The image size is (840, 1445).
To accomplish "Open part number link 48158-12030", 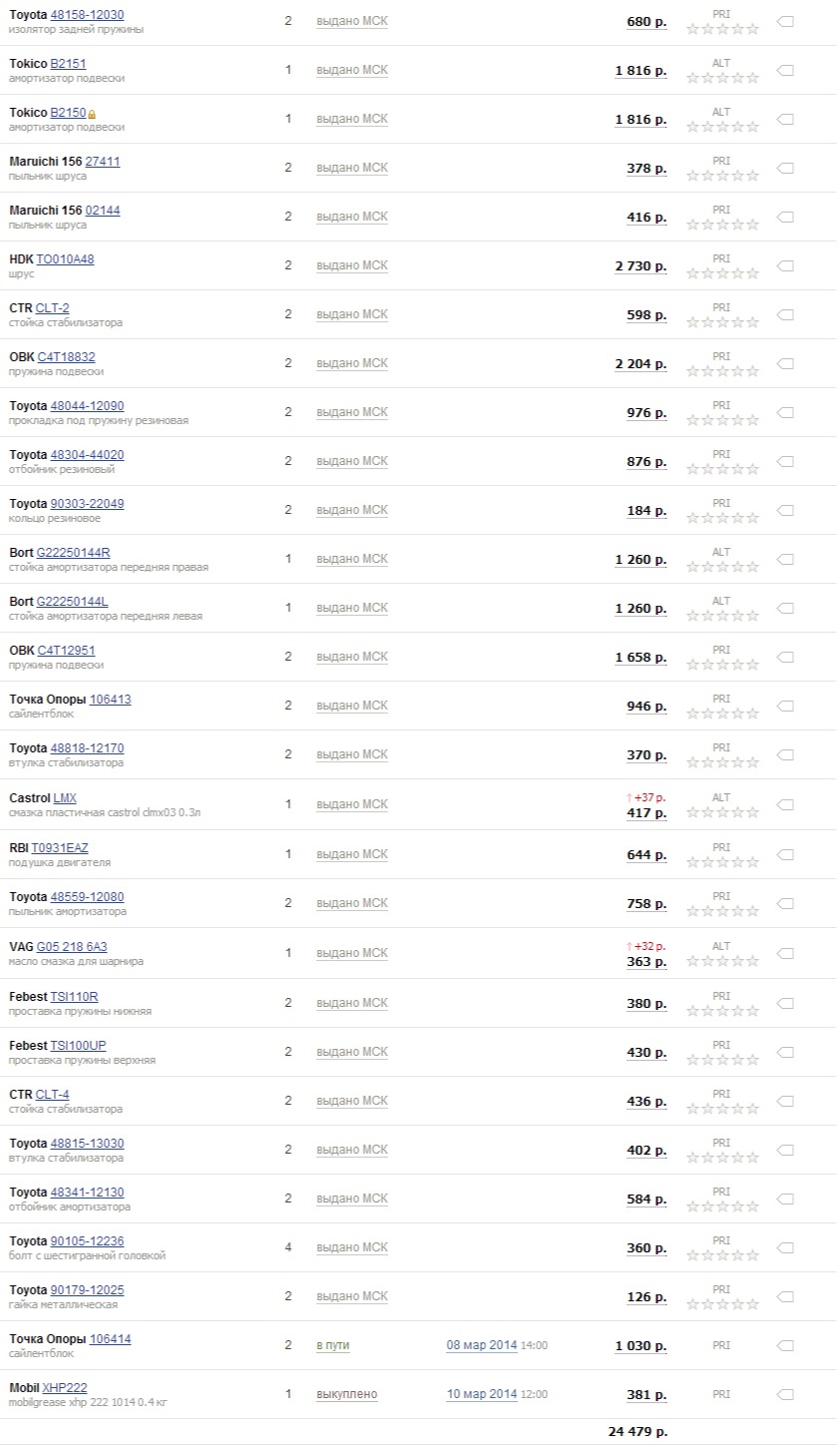I will pos(87,15).
